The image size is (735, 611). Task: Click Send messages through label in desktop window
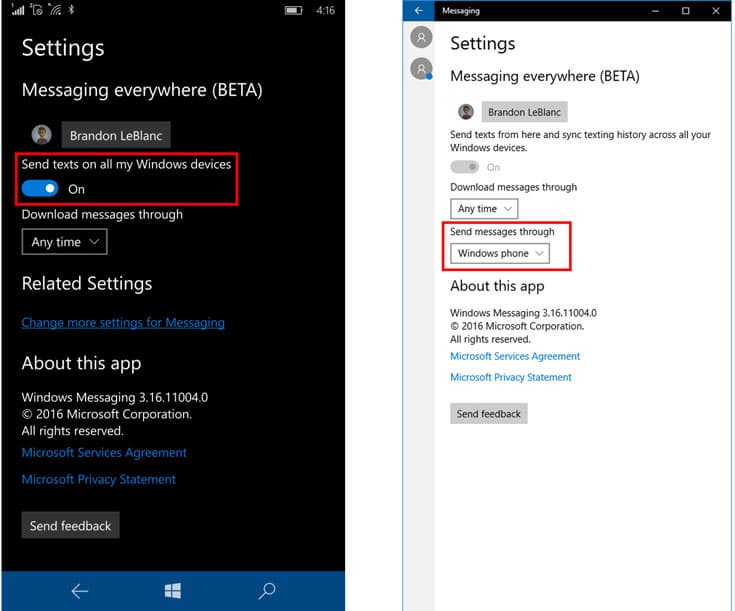coord(502,232)
